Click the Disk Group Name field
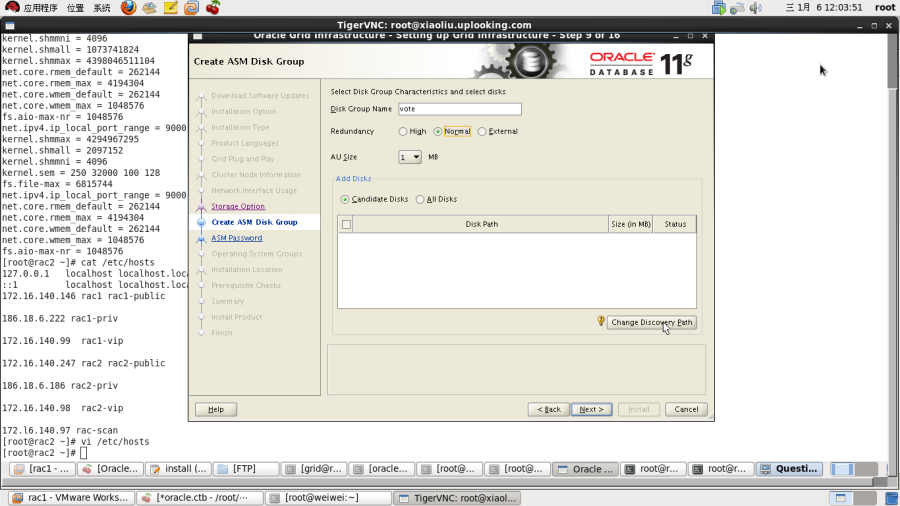 [460, 109]
